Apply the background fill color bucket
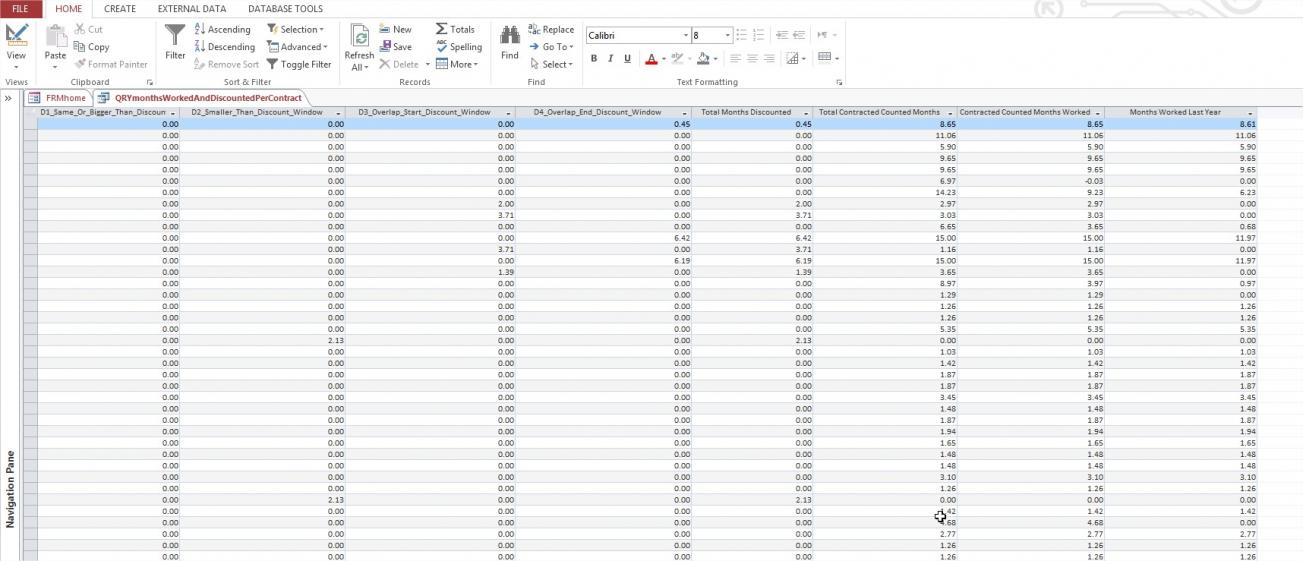This screenshot has height=561, width=1303. coord(703,59)
